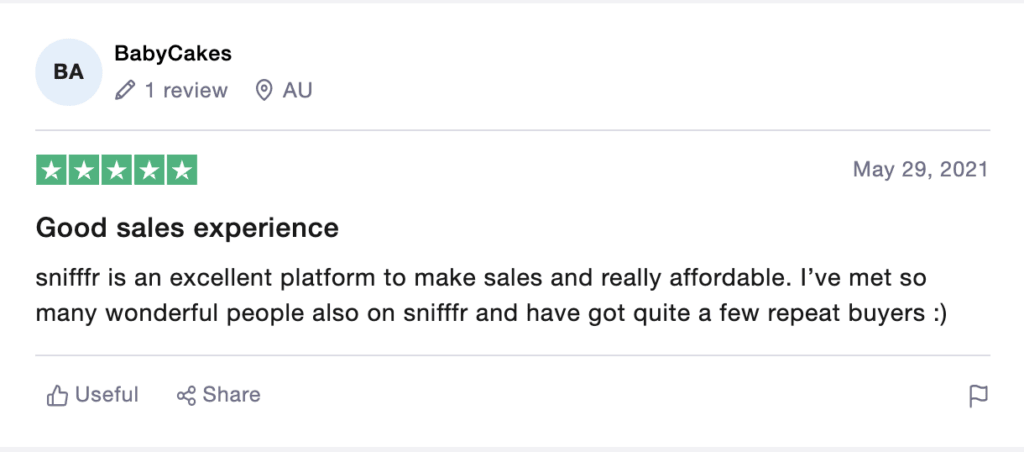This screenshot has height=452, width=1024.
Task: Click the AU country label
Action: tap(297, 90)
